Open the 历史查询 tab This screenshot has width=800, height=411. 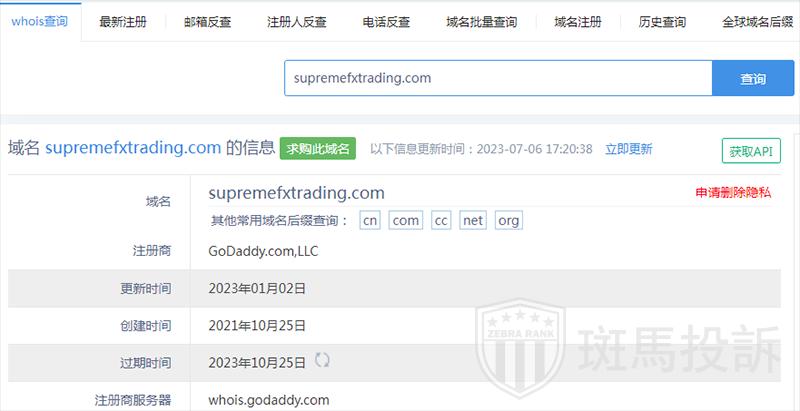click(x=662, y=22)
